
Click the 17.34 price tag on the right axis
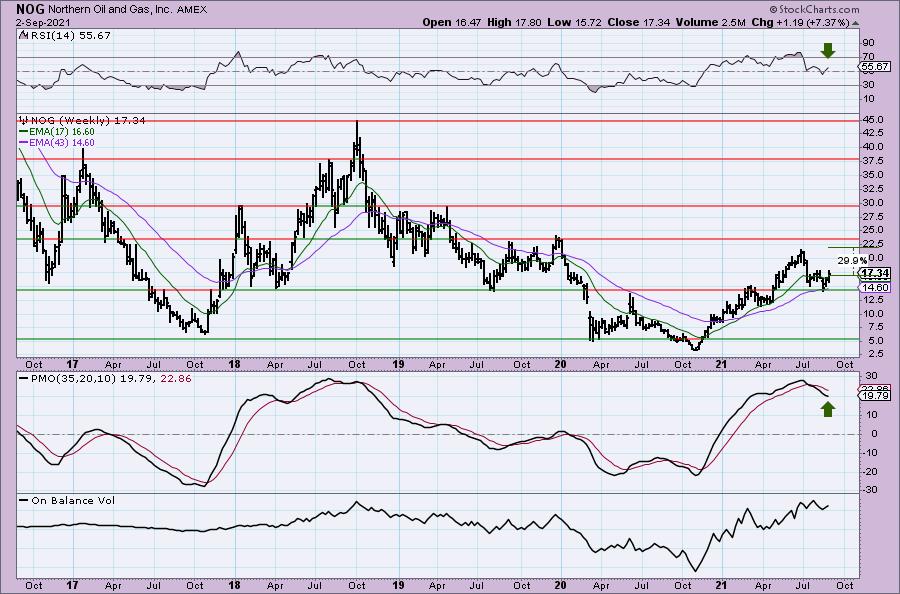click(875, 273)
